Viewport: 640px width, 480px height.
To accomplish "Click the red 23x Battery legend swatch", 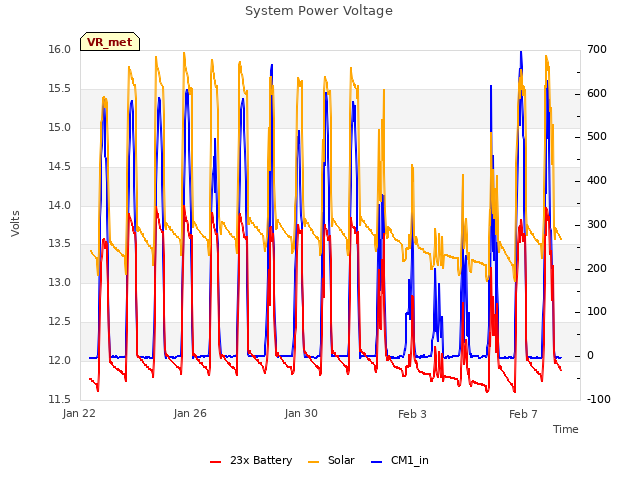I will (x=216, y=462).
